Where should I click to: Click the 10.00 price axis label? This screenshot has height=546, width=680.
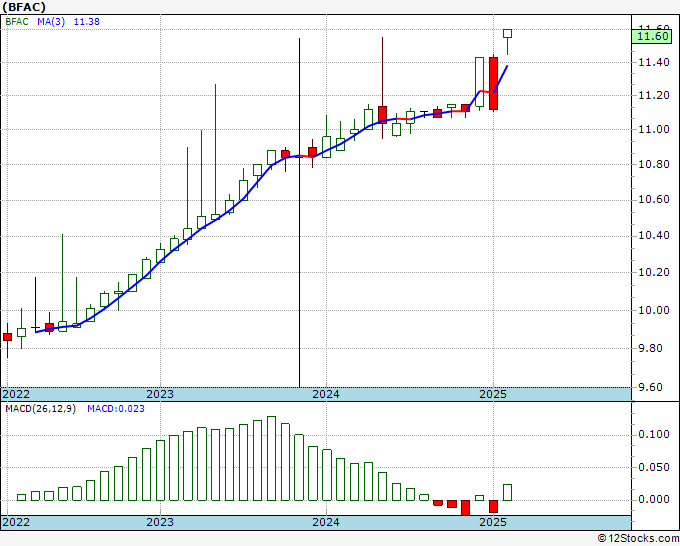(652, 310)
